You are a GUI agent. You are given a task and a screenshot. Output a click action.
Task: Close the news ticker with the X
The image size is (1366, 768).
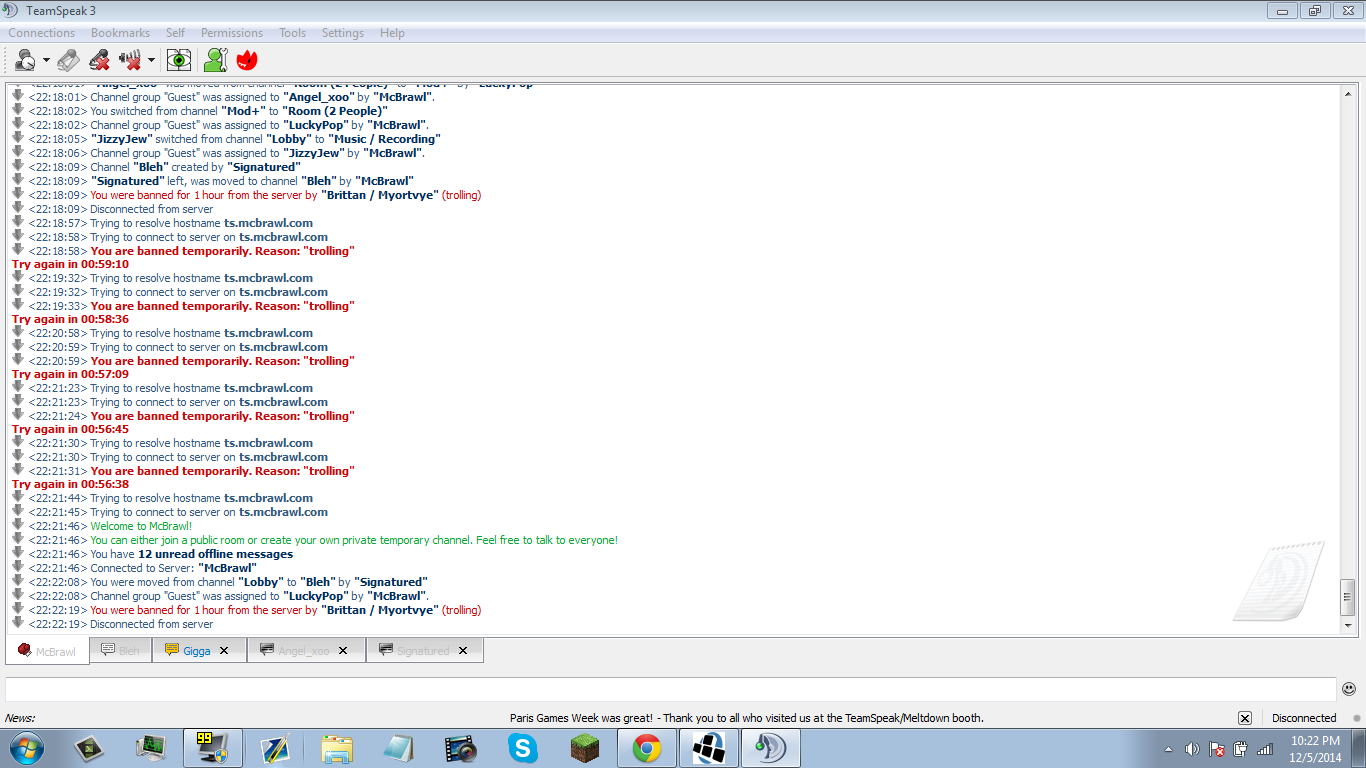[1245, 718]
